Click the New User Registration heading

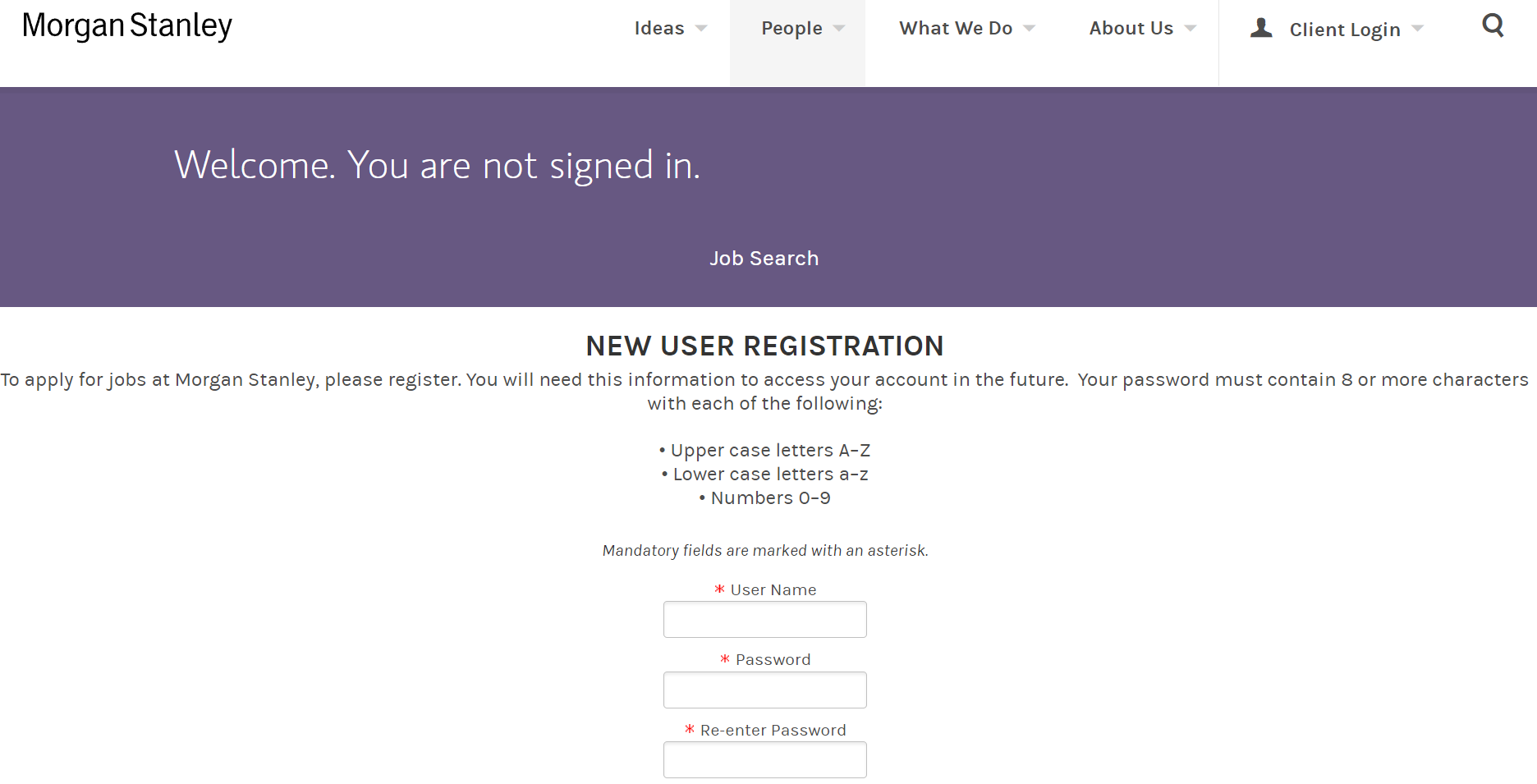tap(765, 346)
